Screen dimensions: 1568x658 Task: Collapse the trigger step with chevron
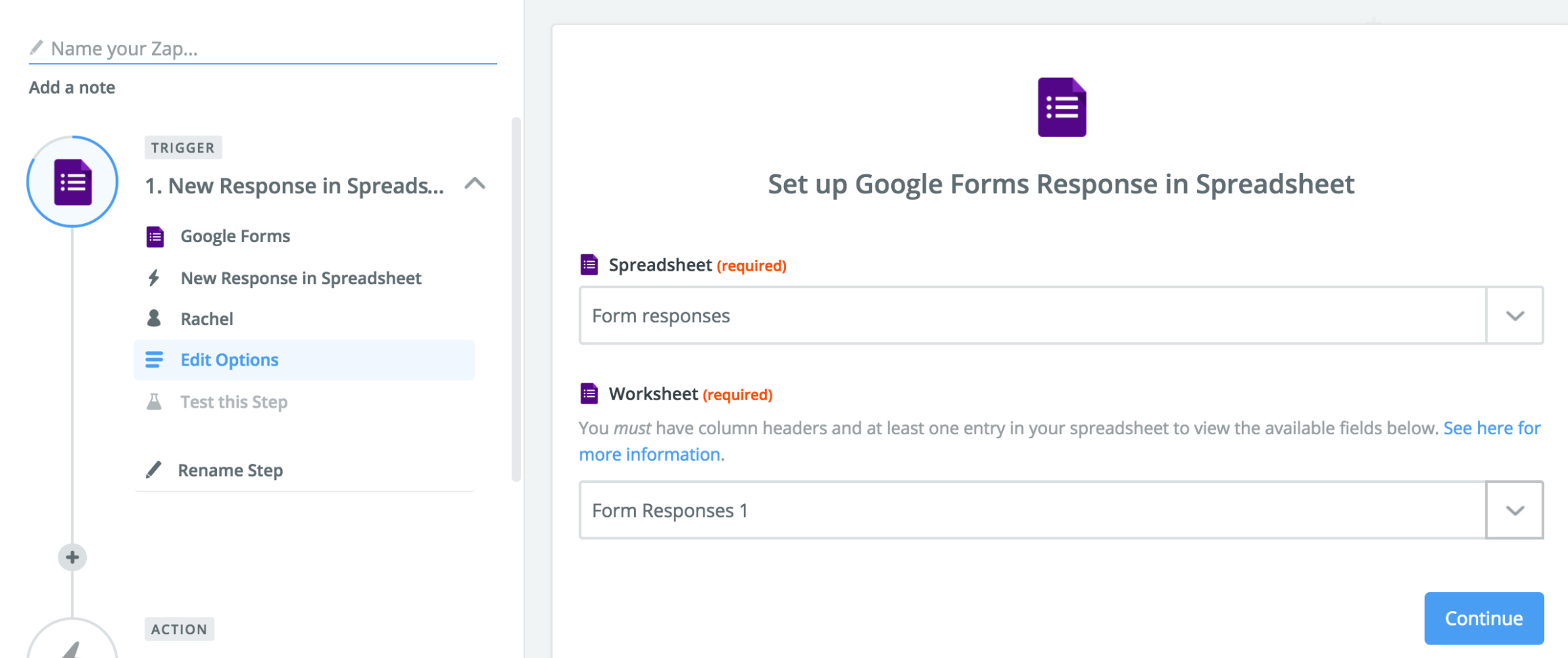(x=475, y=184)
